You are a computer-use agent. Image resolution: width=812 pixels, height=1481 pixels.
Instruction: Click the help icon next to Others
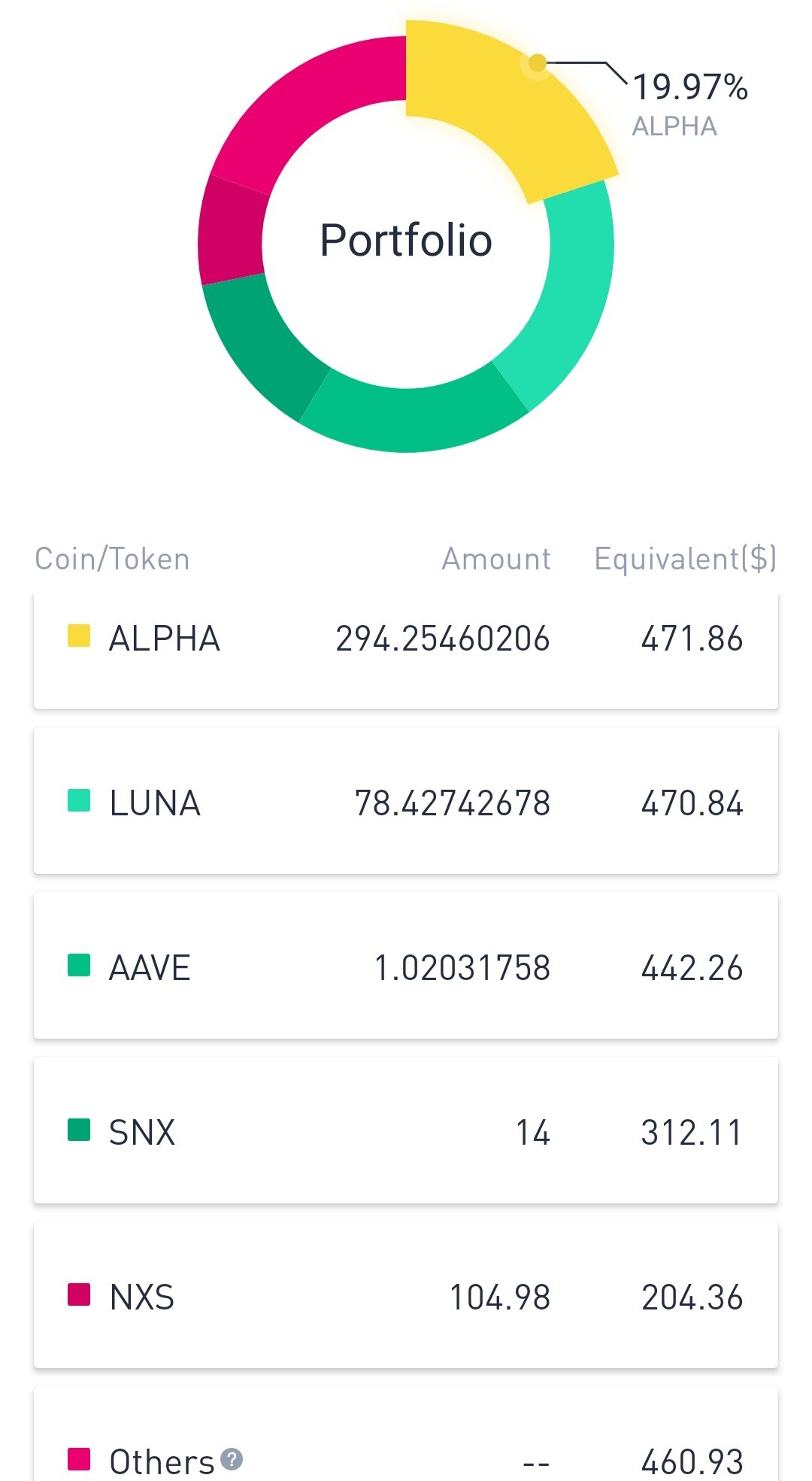232,1459
